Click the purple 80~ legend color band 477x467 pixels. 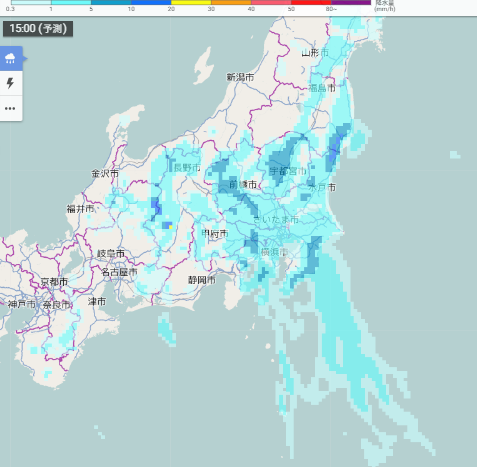351,2
